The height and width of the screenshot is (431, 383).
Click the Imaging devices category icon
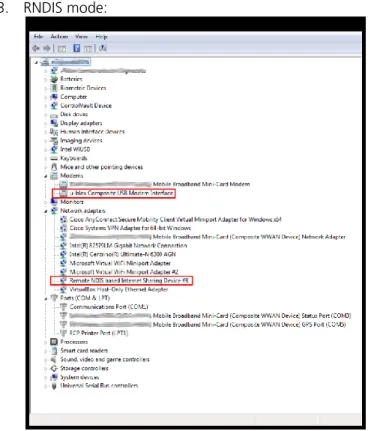[x=54, y=140]
